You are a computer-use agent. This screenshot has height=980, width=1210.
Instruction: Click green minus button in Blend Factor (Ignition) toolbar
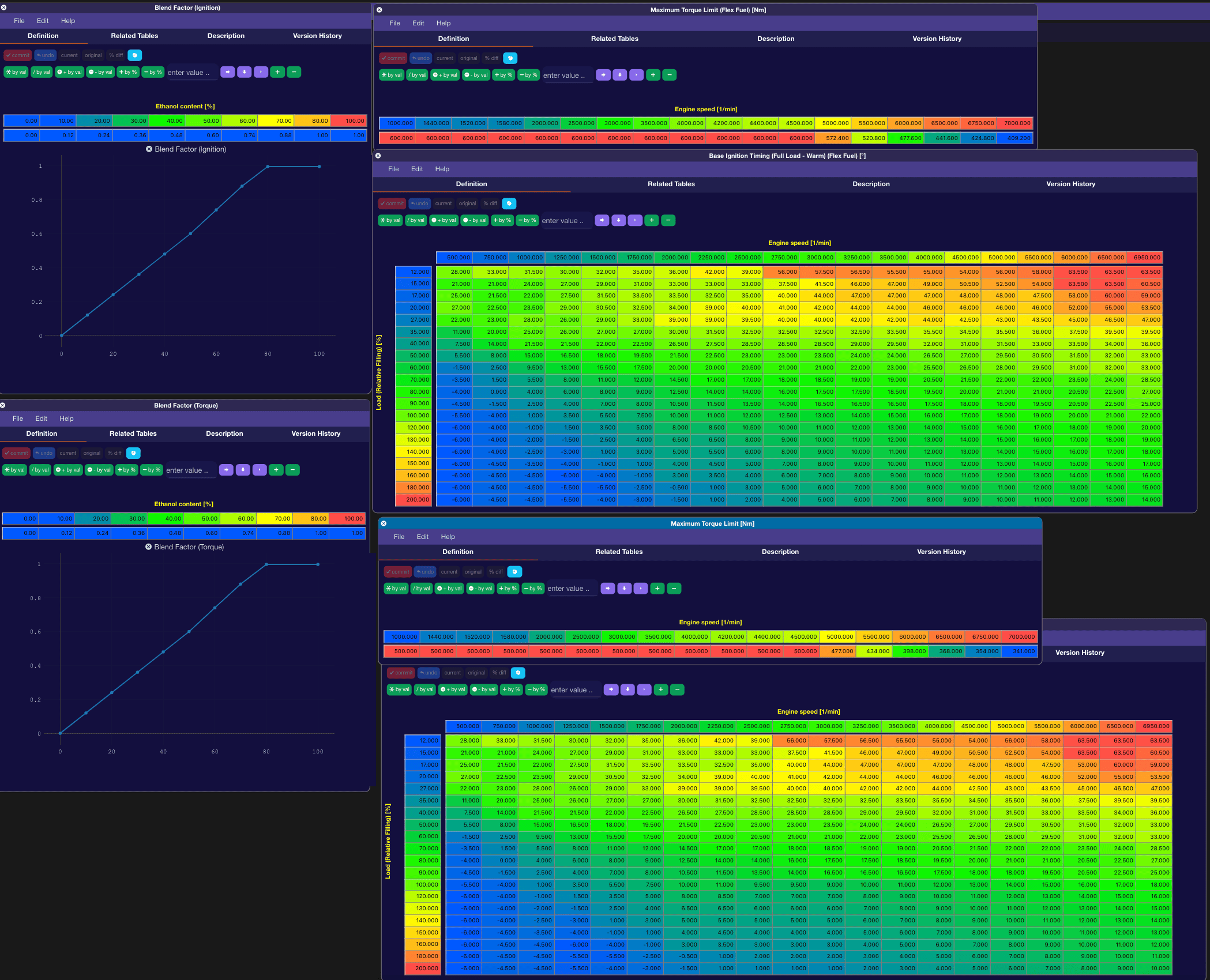pos(294,72)
